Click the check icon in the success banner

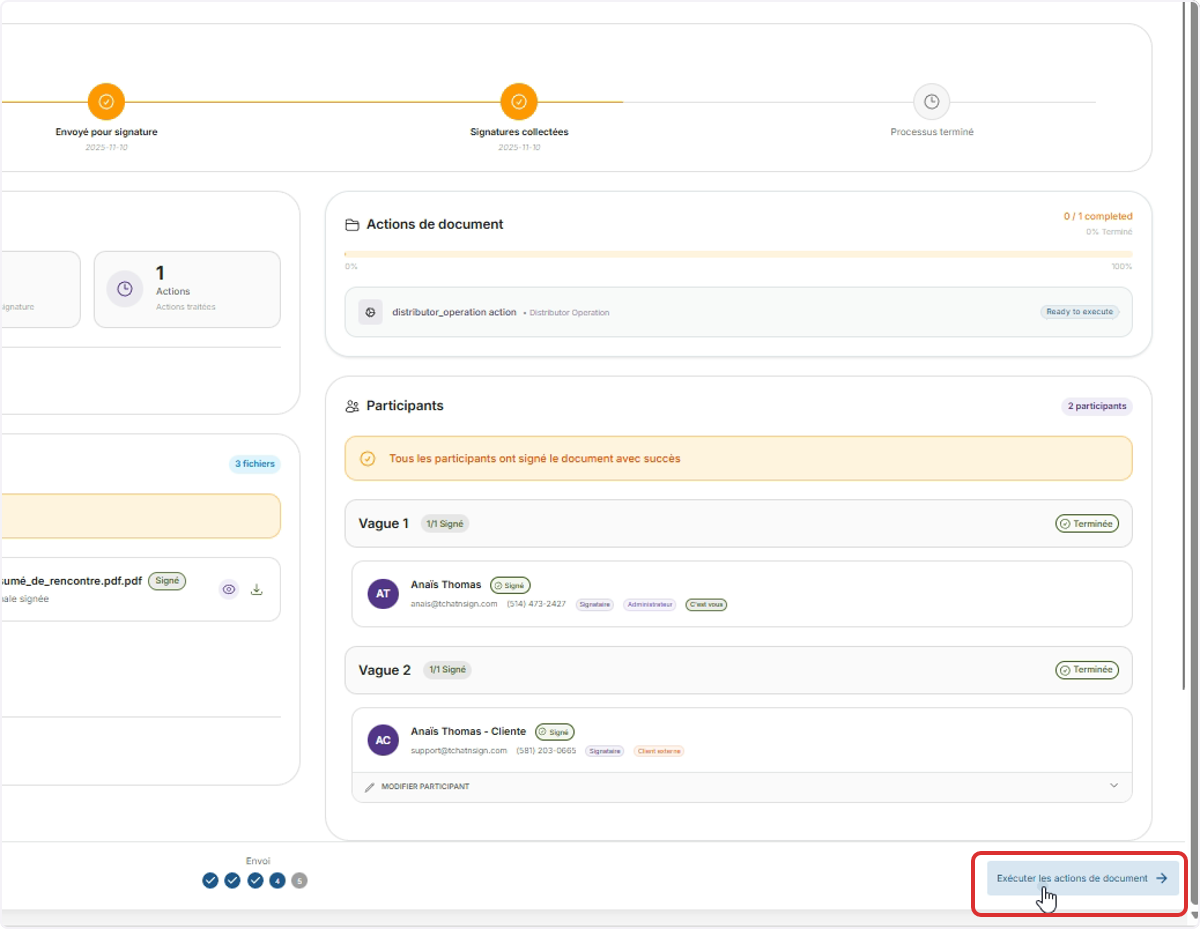click(368, 459)
